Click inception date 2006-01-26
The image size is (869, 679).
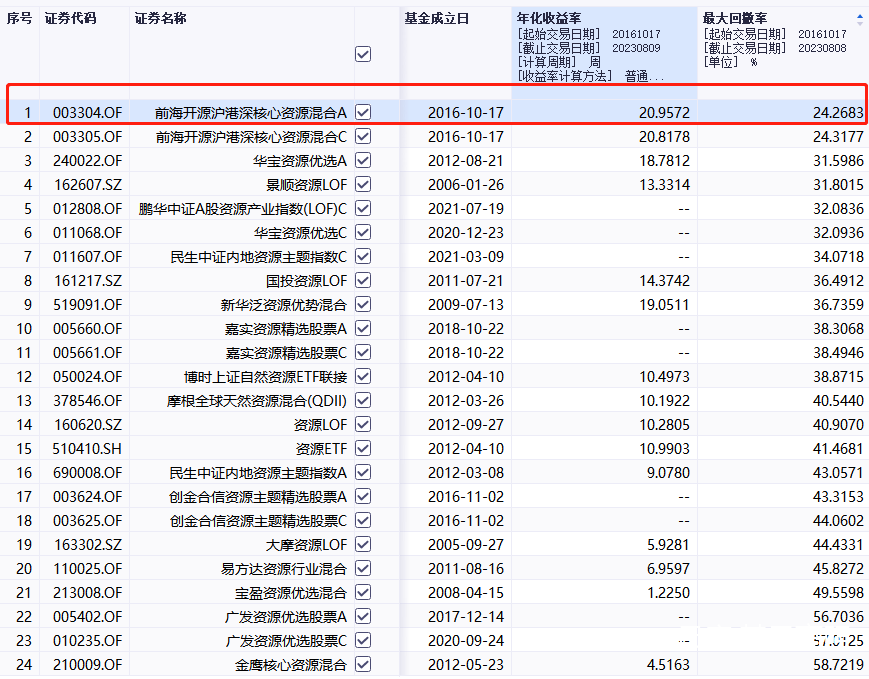click(466, 185)
